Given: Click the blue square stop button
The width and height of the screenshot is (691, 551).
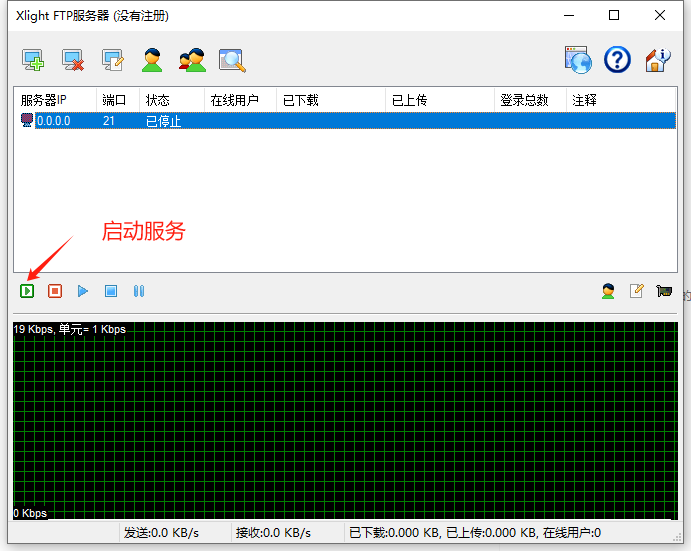Looking at the screenshot, I should 111,291.
